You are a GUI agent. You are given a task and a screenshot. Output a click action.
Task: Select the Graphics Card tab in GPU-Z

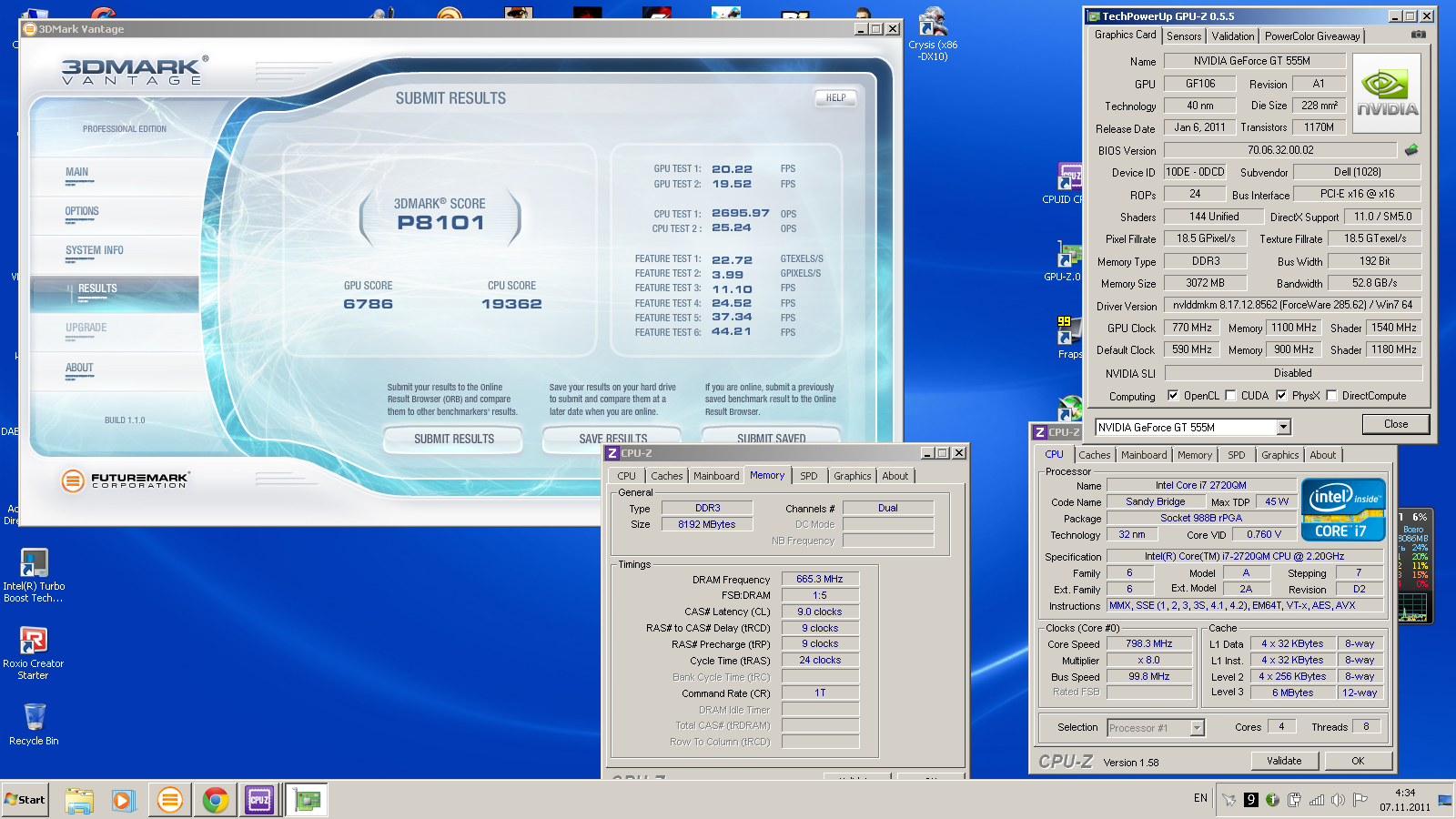tap(1126, 35)
